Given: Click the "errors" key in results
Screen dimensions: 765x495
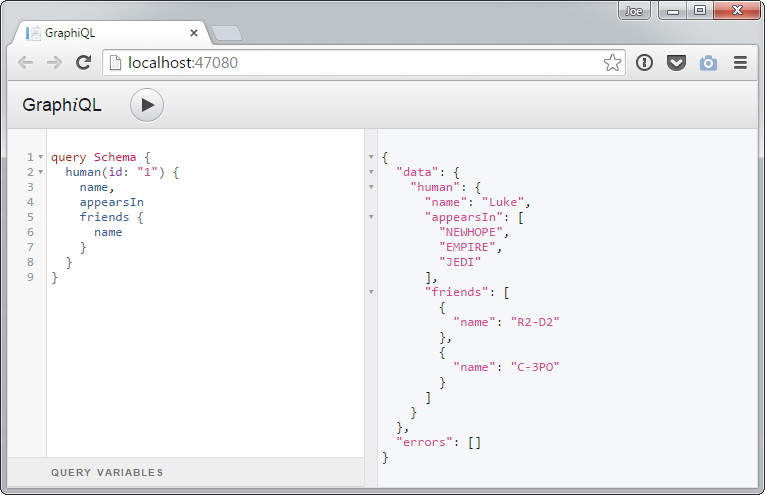Looking at the screenshot, I should [424, 442].
